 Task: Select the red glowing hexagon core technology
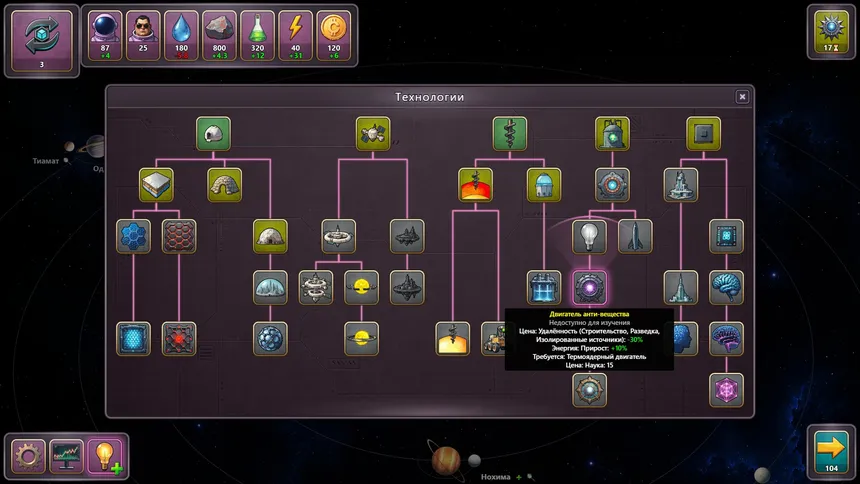point(179,339)
